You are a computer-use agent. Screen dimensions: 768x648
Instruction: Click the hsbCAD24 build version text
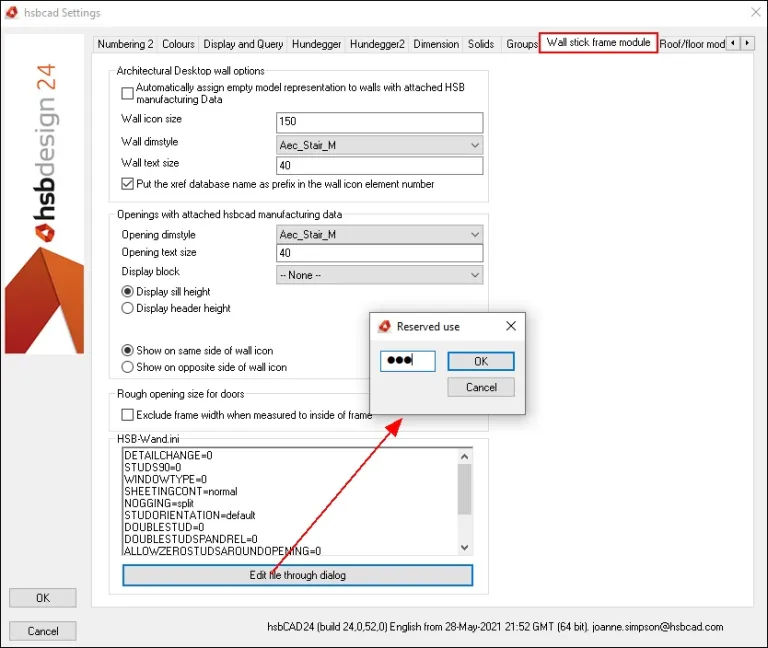point(495,626)
